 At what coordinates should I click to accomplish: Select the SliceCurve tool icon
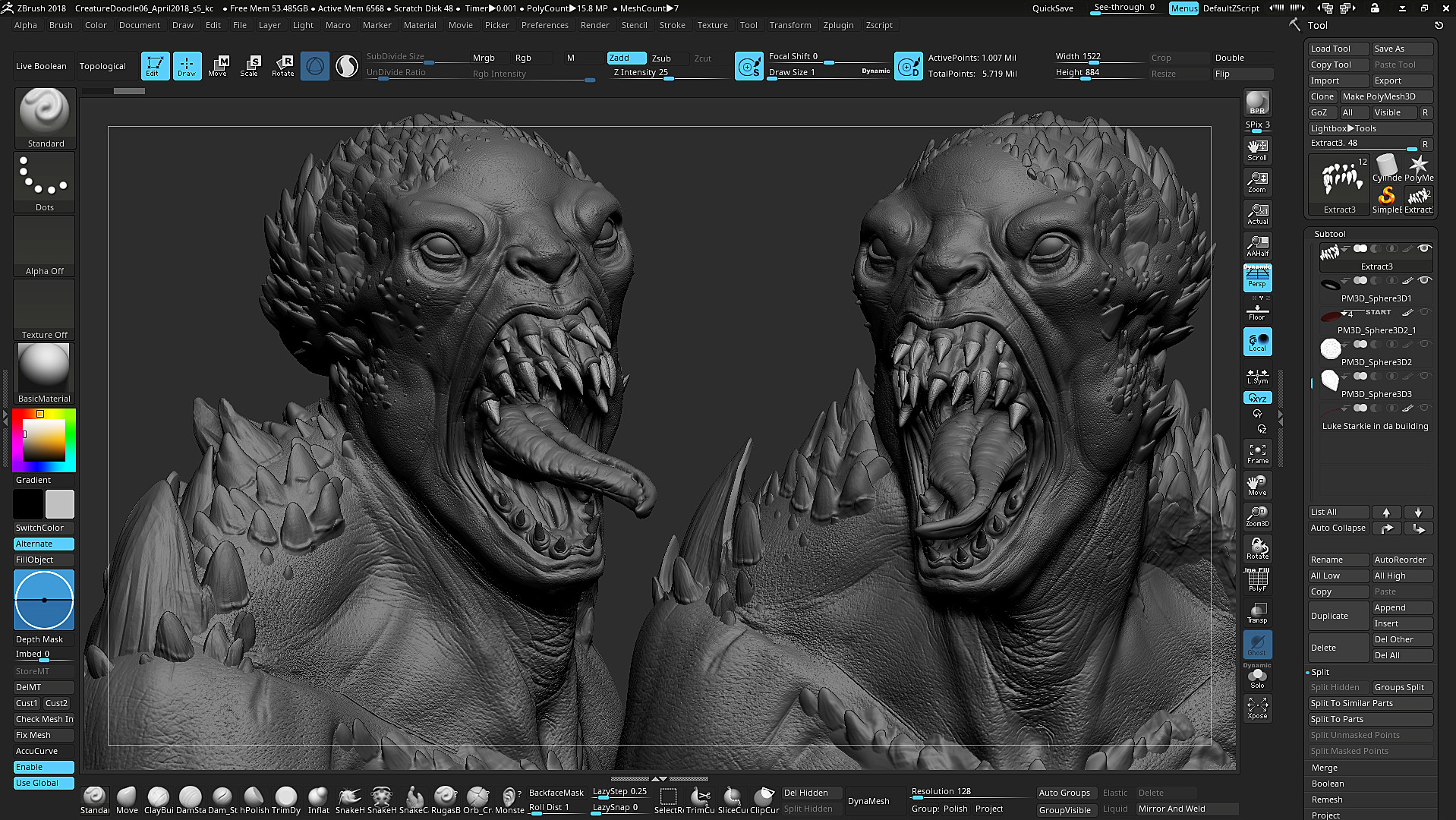tap(733, 800)
